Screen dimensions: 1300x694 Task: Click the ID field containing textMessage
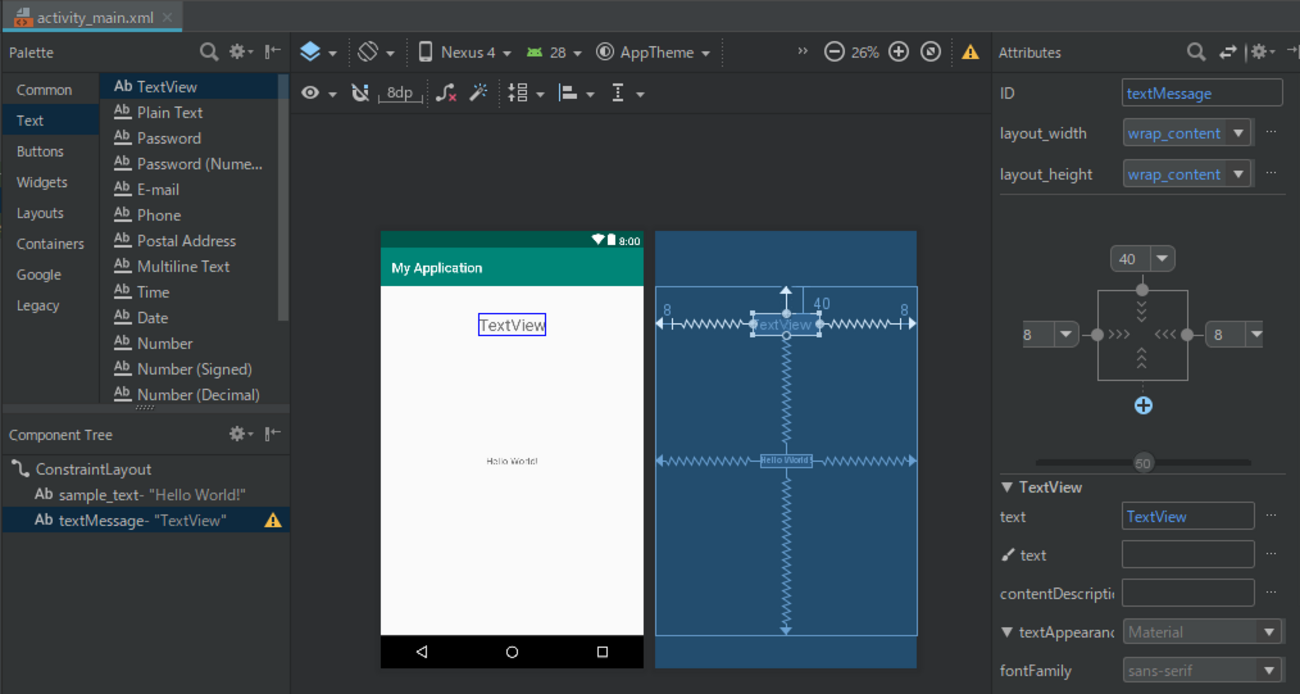[1201, 93]
